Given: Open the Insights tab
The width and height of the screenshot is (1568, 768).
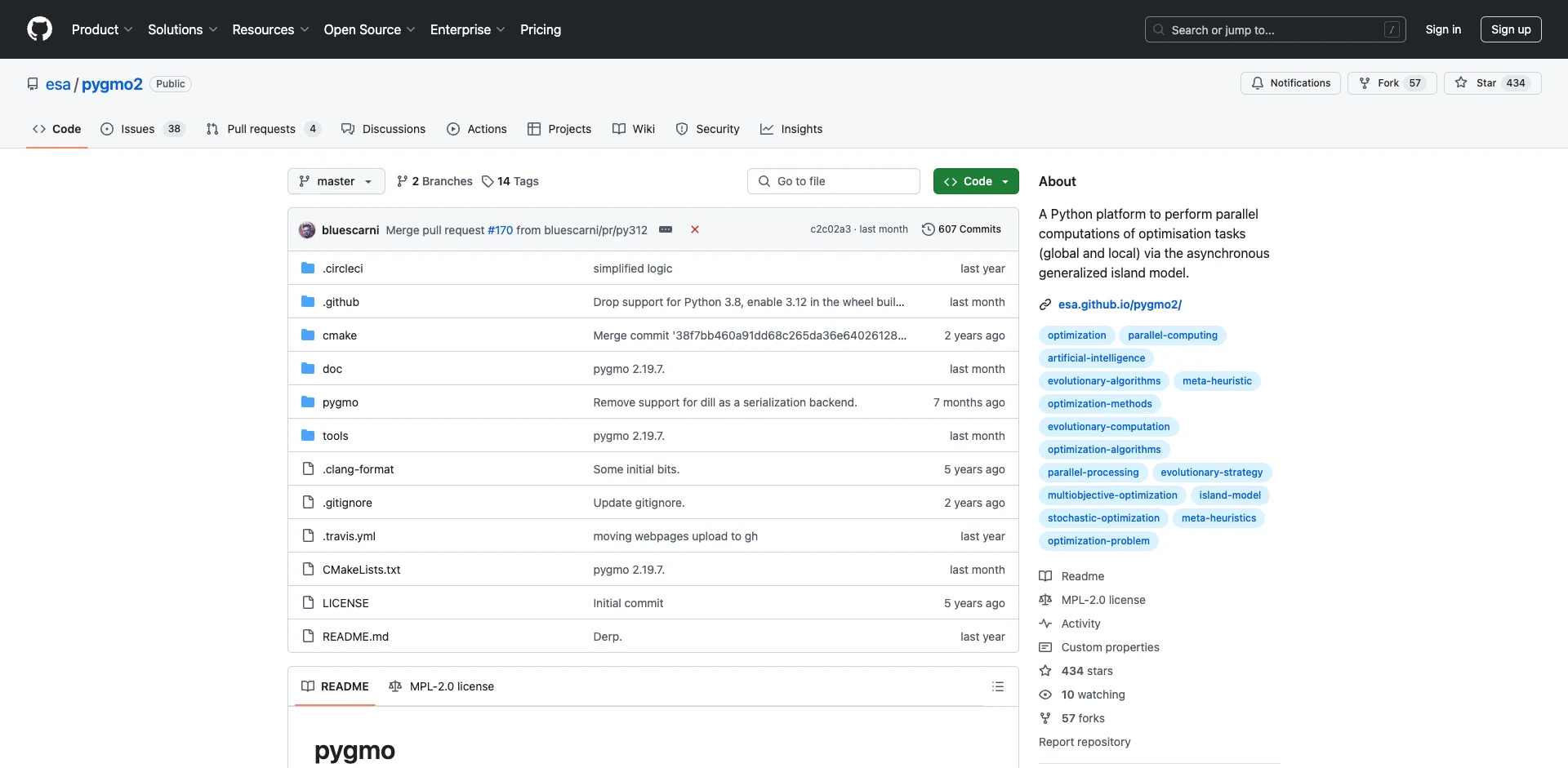Looking at the screenshot, I should coord(791,129).
